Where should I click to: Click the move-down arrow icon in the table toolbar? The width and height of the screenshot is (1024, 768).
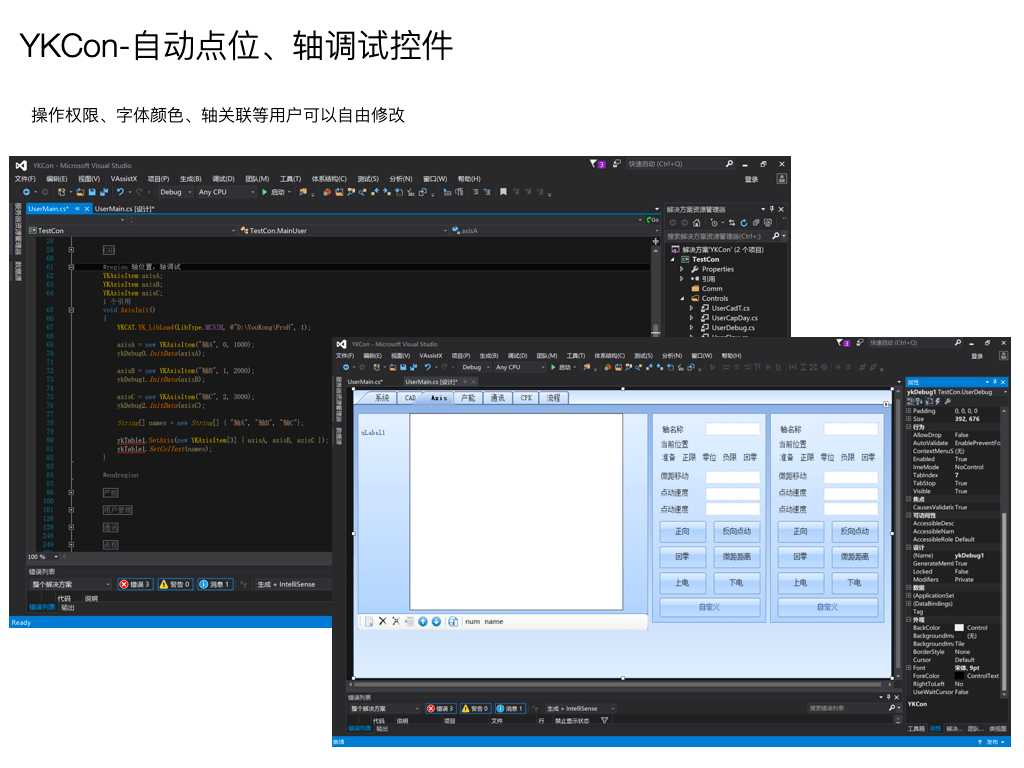pos(436,621)
